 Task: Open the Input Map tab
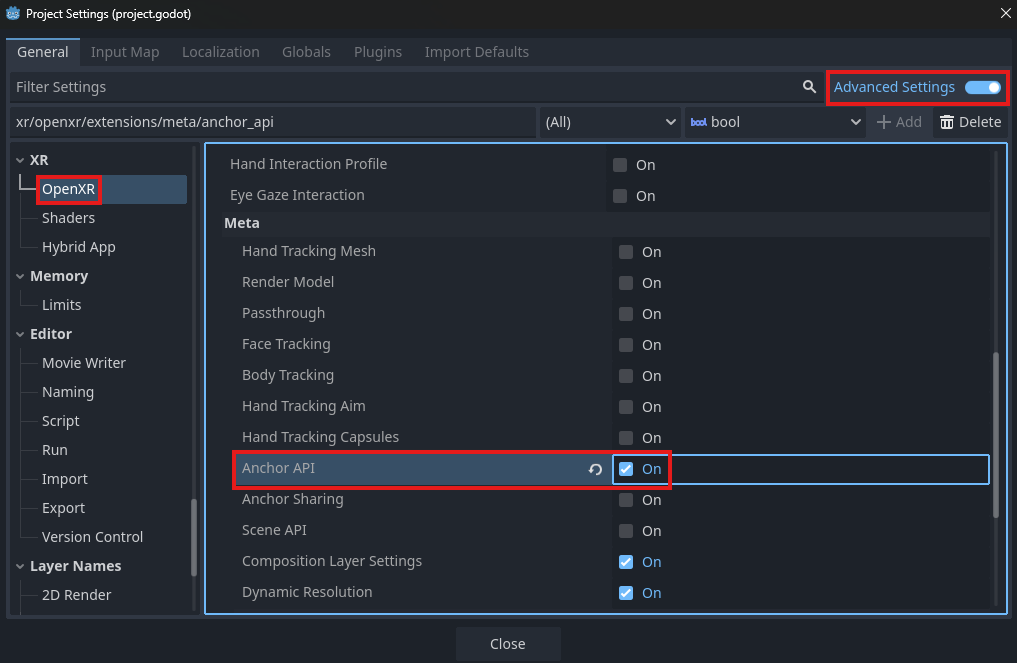tap(125, 52)
